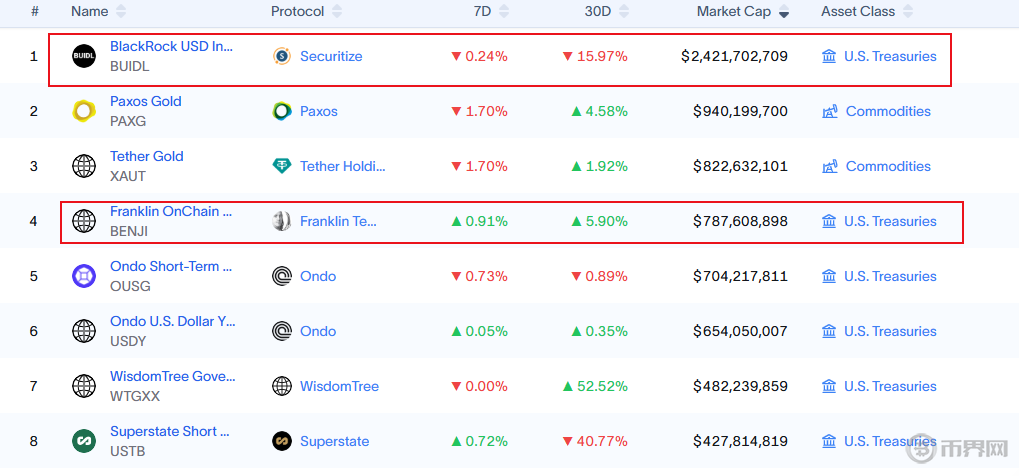Open the BlackRock USD fund link

(x=171, y=47)
